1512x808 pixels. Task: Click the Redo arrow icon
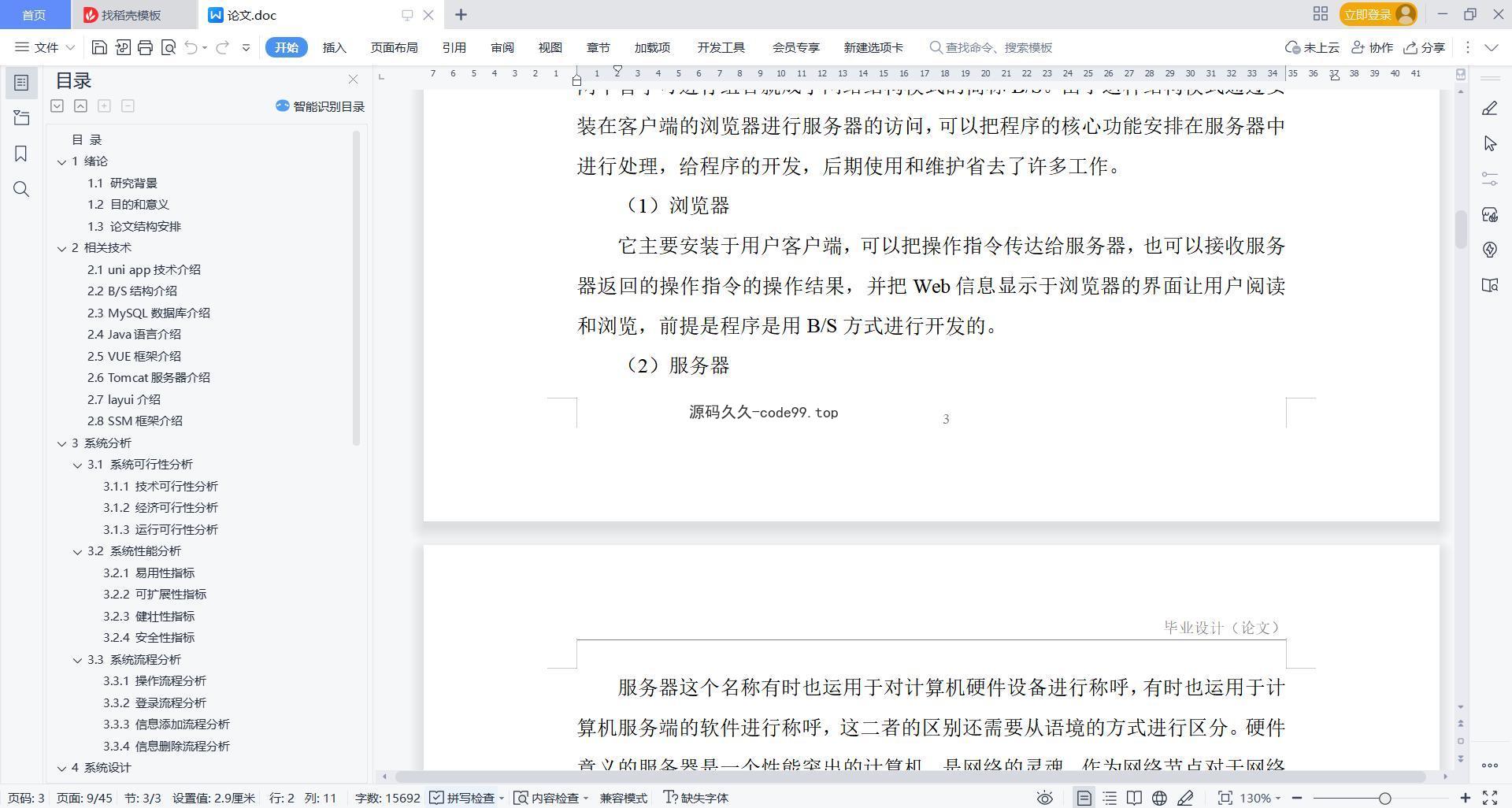pos(222,47)
